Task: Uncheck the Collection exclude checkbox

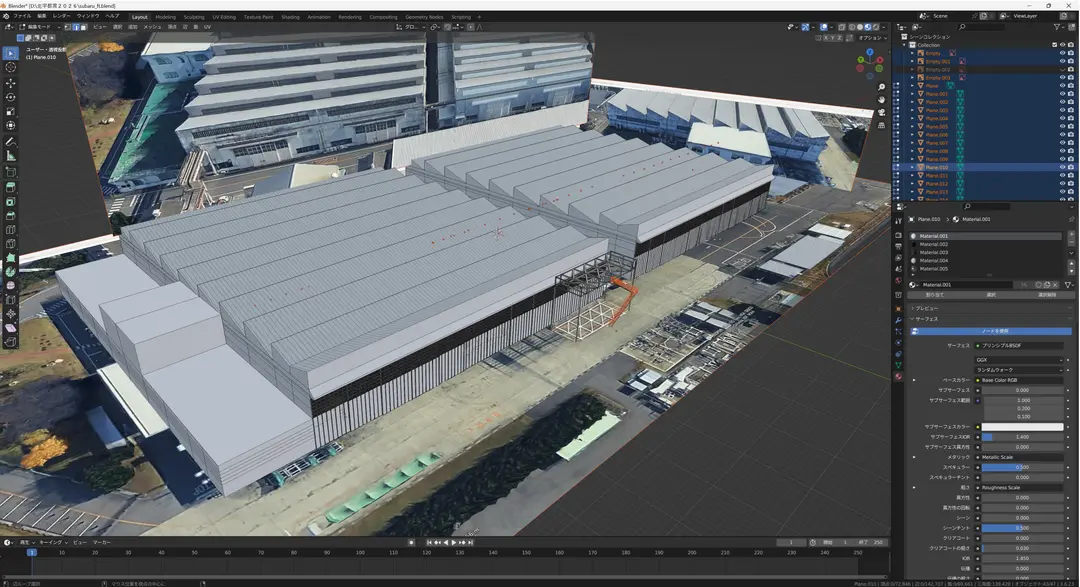Action: [1054, 45]
